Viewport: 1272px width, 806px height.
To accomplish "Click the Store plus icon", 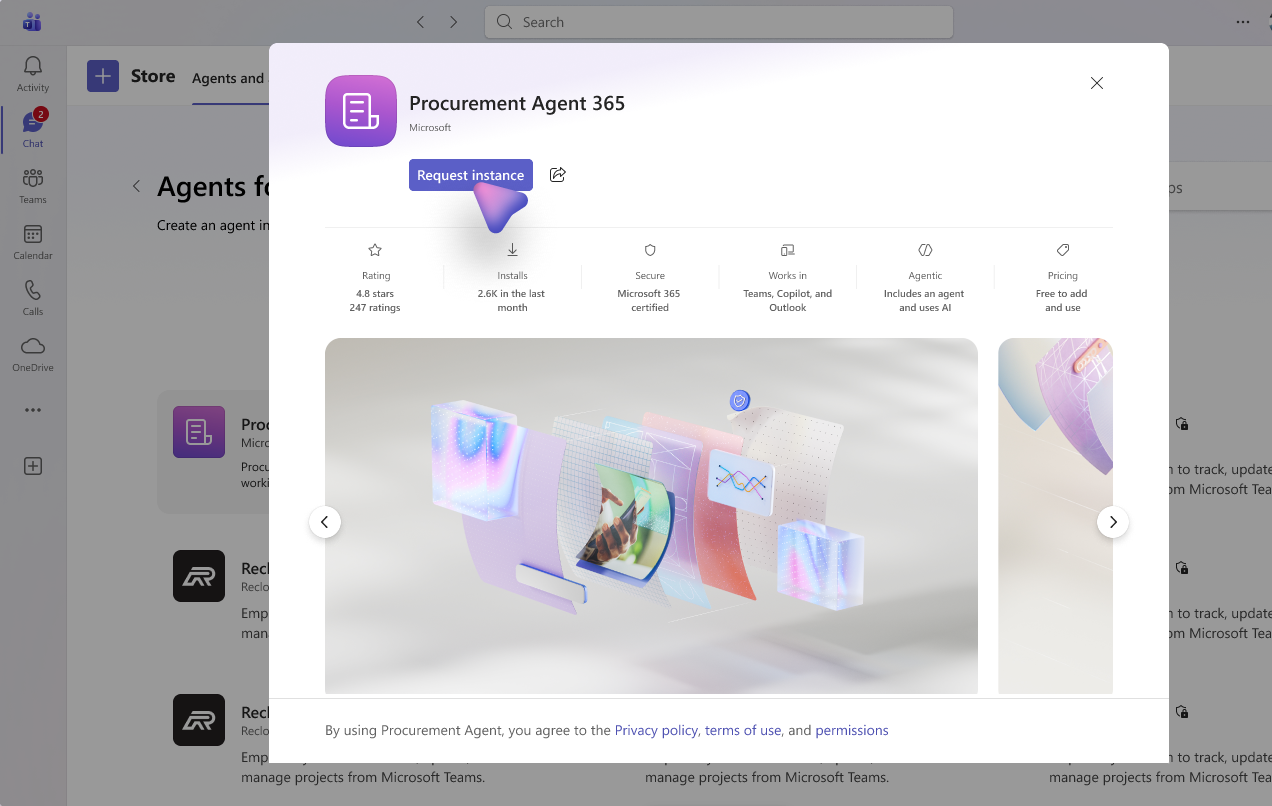I will click(x=103, y=76).
